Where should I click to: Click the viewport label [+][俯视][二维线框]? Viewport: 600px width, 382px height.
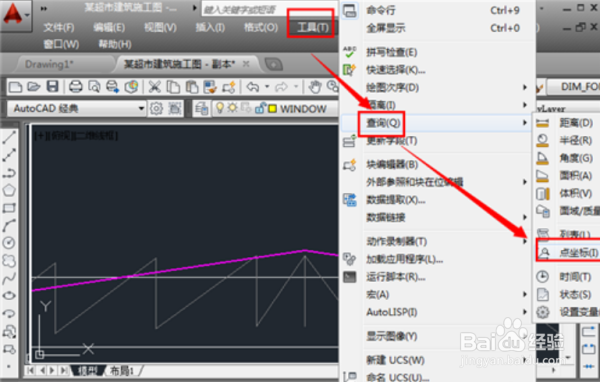pyautogui.click(x=76, y=136)
